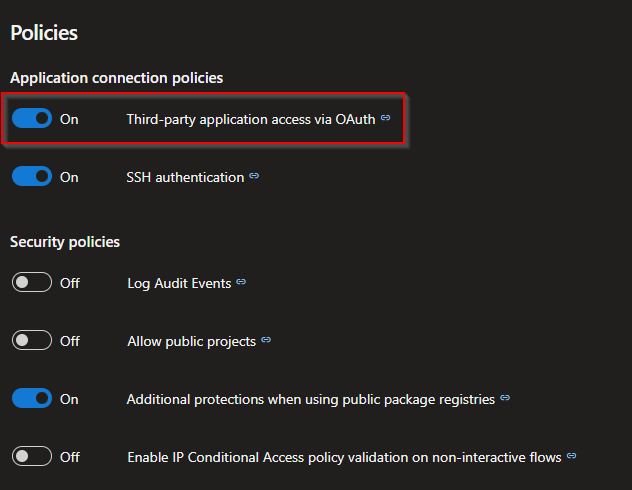The width and height of the screenshot is (632, 490).
Task: Click link icon beside IP Conditional Access policy
Action: click(571, 456)
